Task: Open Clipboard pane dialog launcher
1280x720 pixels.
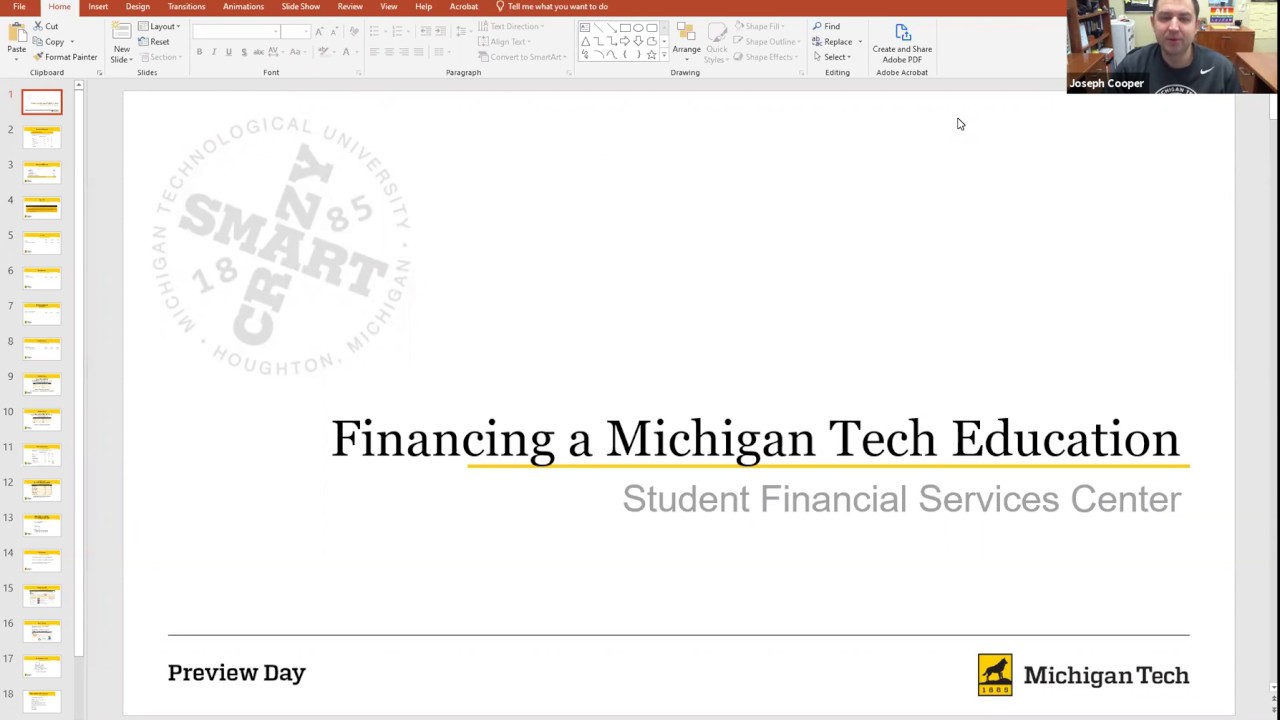Action: coord(99,73)
